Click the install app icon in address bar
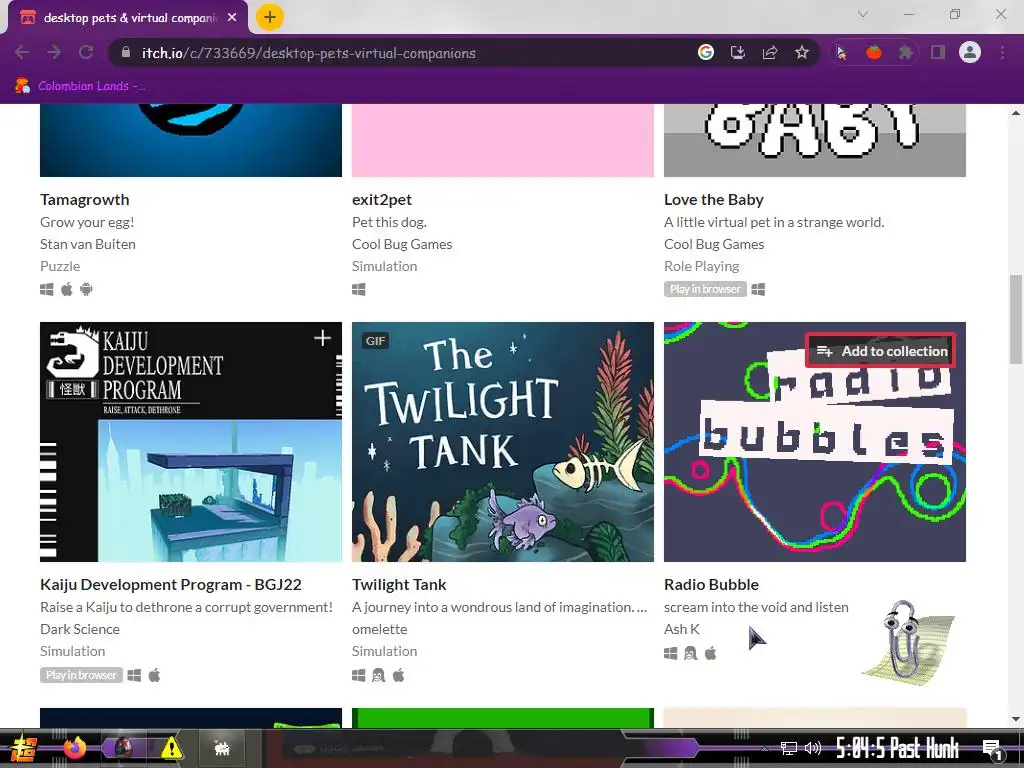Viewport: 1024px width, 768px height. (738, 52)
